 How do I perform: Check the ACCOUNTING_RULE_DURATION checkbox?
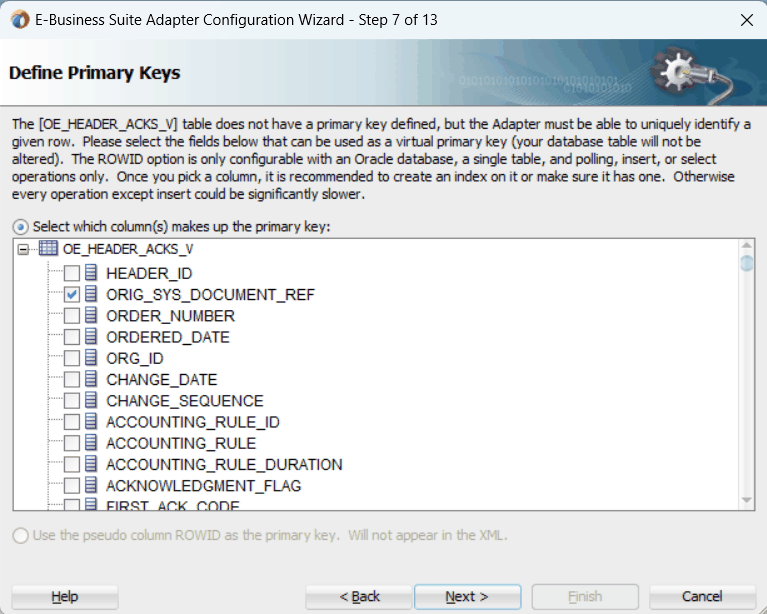pyautogui.click(x=72, y=464)
